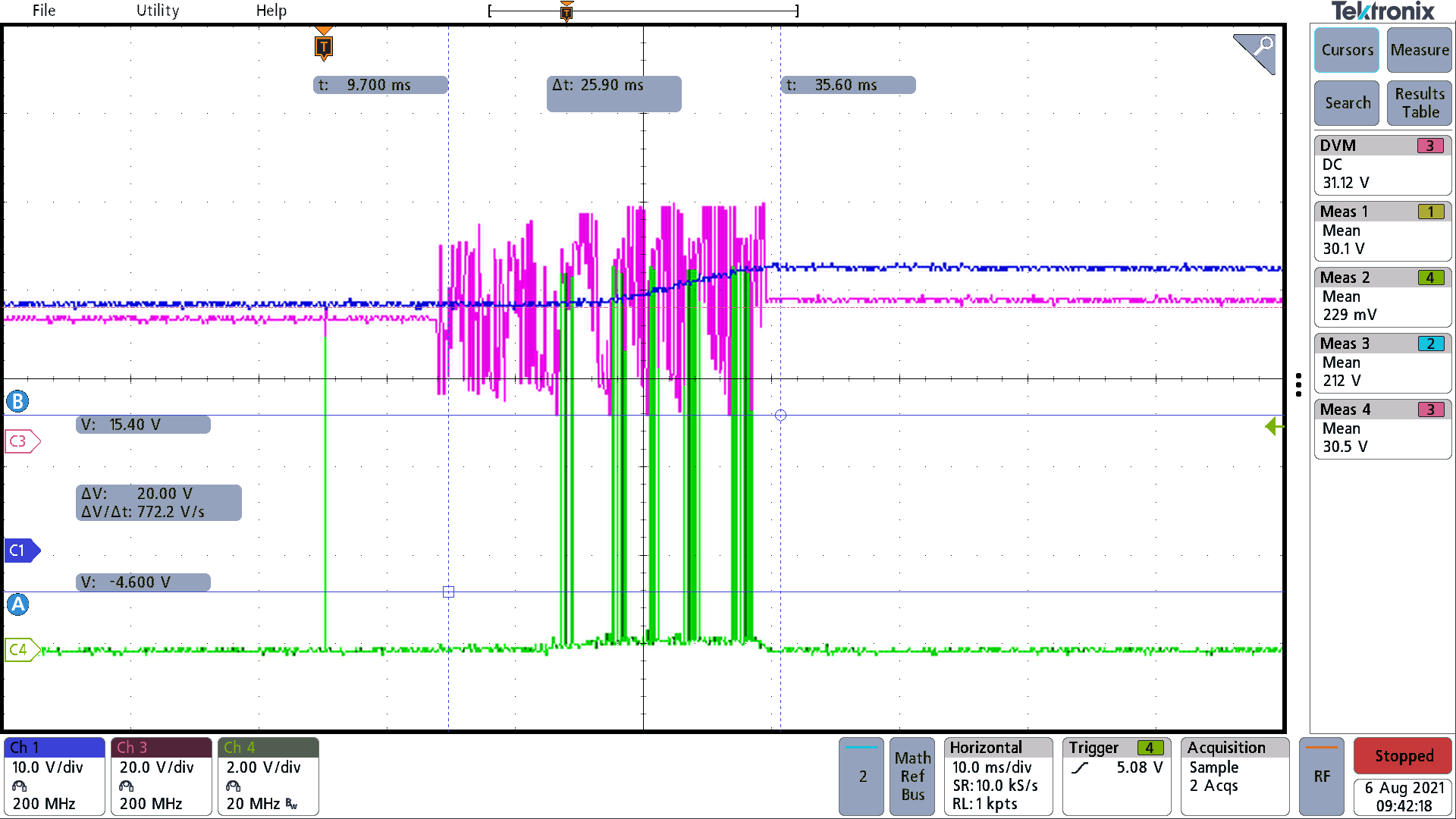Image resolution: width=1456 pixels, height=819 pixels.
Task: Click the trigger level arrow on right edge
Action: pos(1273,427)
